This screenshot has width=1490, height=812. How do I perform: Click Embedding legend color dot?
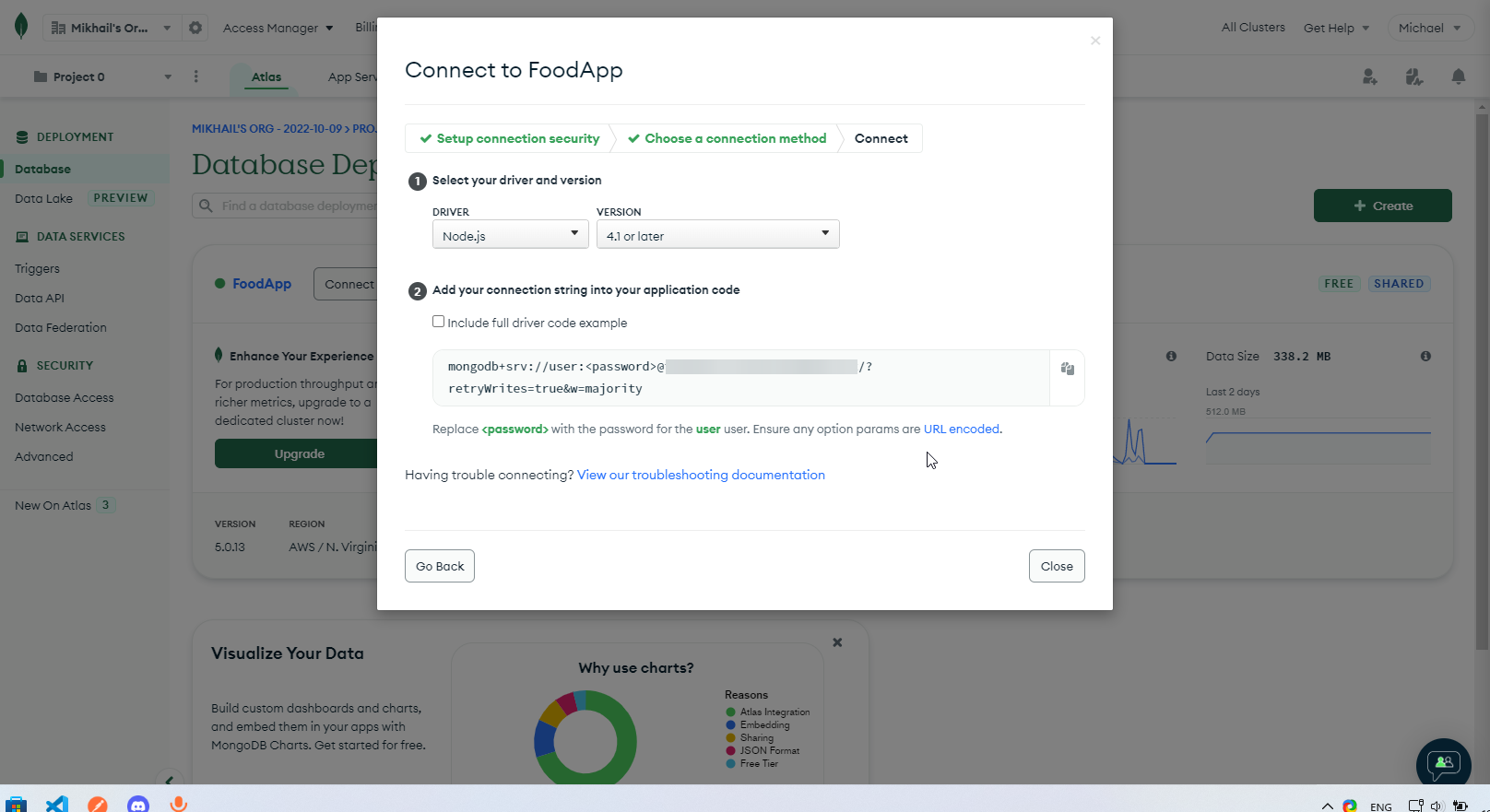[x=730, y=724]
